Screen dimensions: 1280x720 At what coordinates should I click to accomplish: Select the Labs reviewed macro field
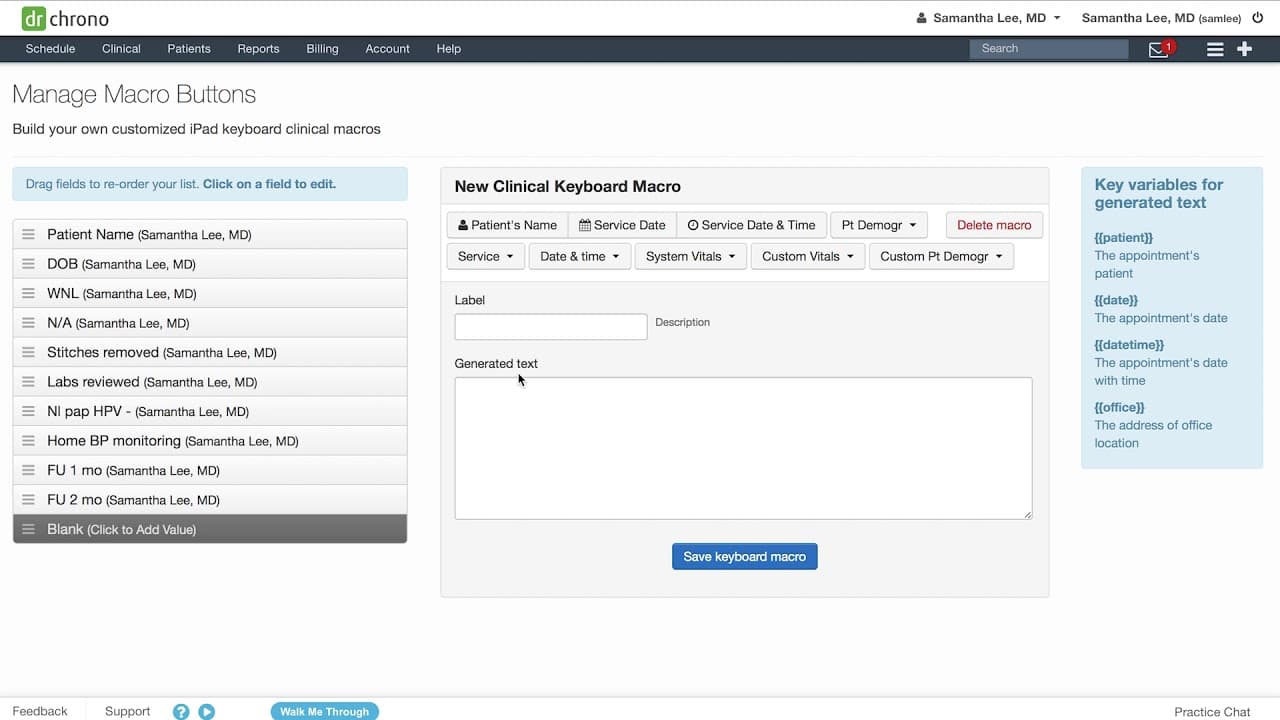[210, 382]
